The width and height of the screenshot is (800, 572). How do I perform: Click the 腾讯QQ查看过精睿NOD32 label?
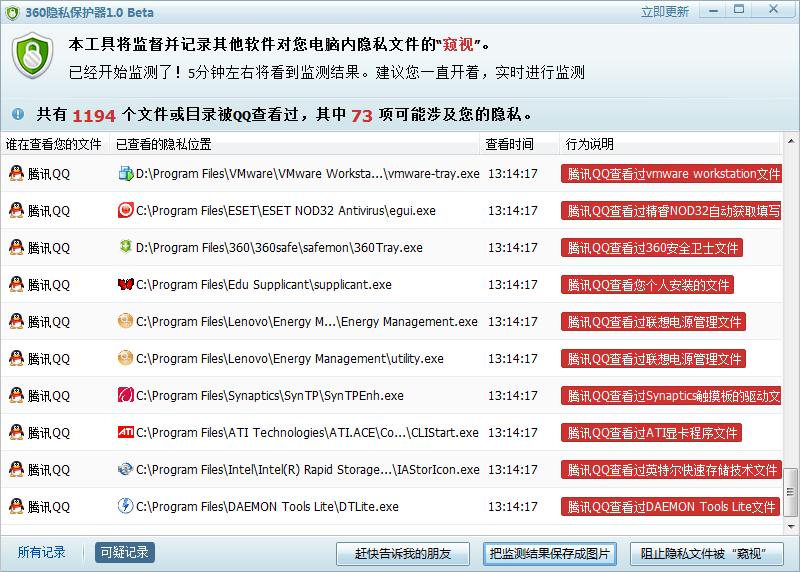[x=671, y=210]
